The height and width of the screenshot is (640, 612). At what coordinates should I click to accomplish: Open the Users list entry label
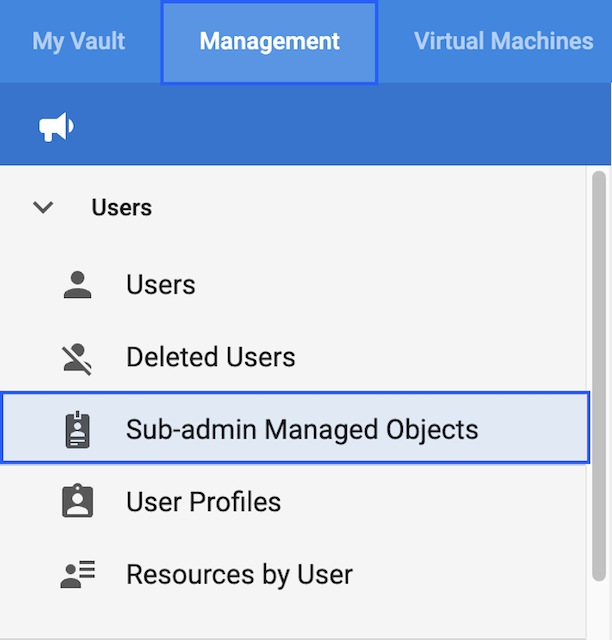click(x=160, y=285)
